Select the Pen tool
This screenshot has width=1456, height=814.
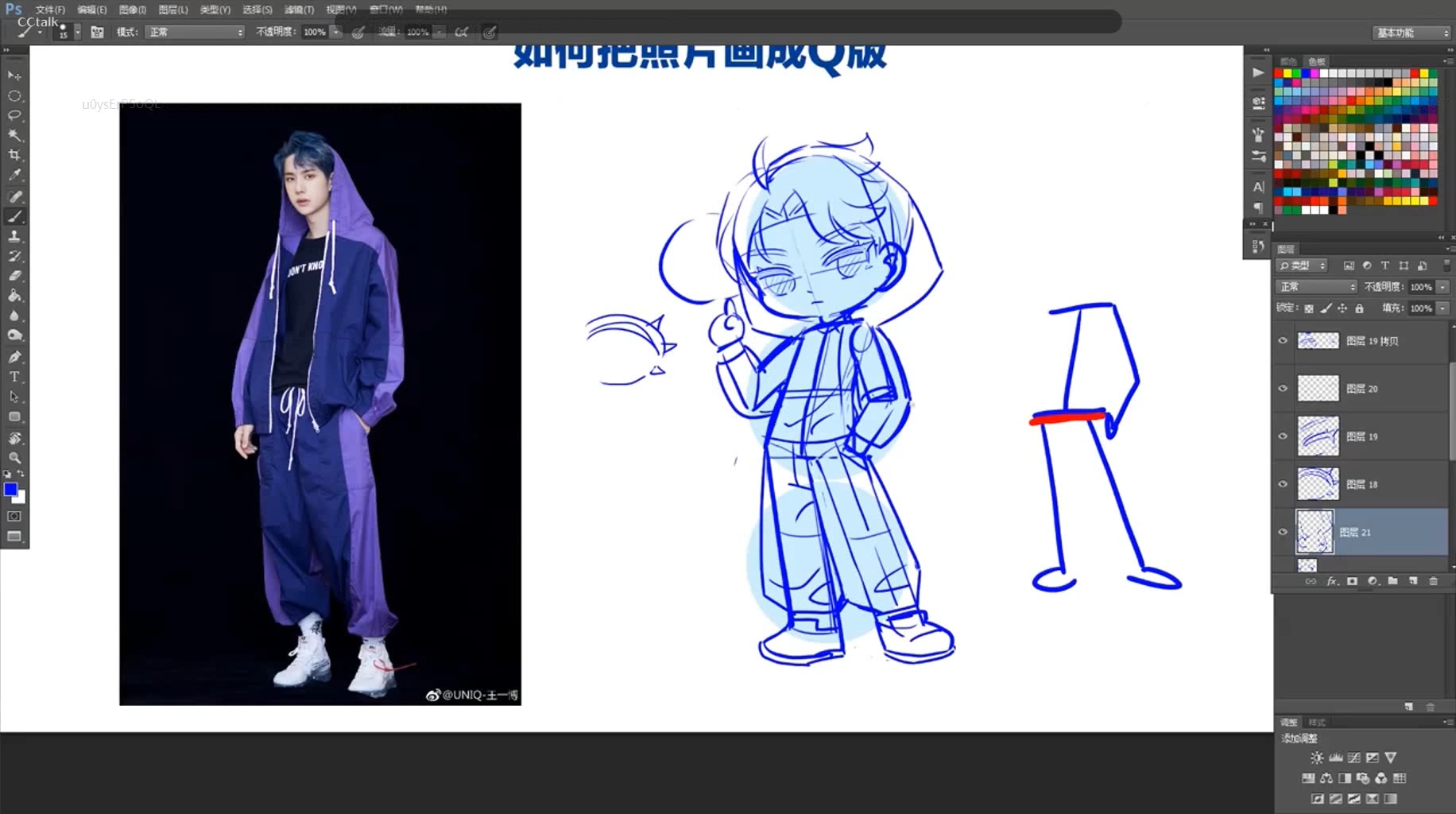pos(14,357)
